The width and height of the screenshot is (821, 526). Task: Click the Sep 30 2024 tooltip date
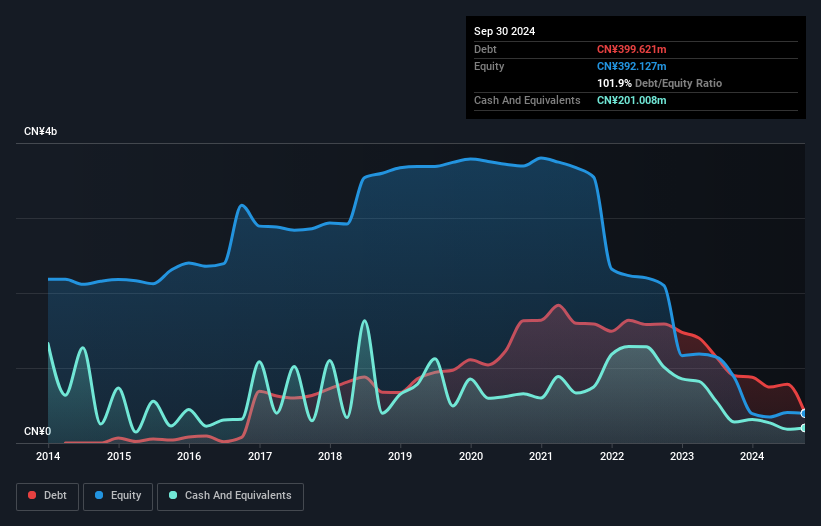505,31
